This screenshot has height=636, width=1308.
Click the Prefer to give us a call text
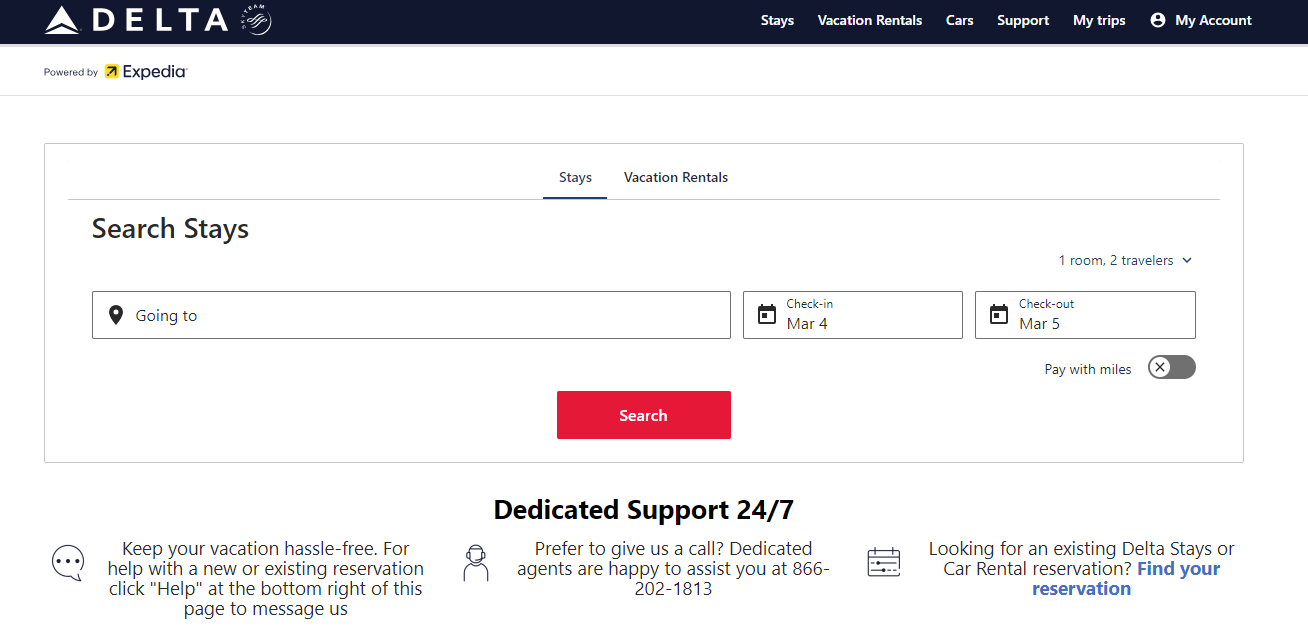(673, 569)
